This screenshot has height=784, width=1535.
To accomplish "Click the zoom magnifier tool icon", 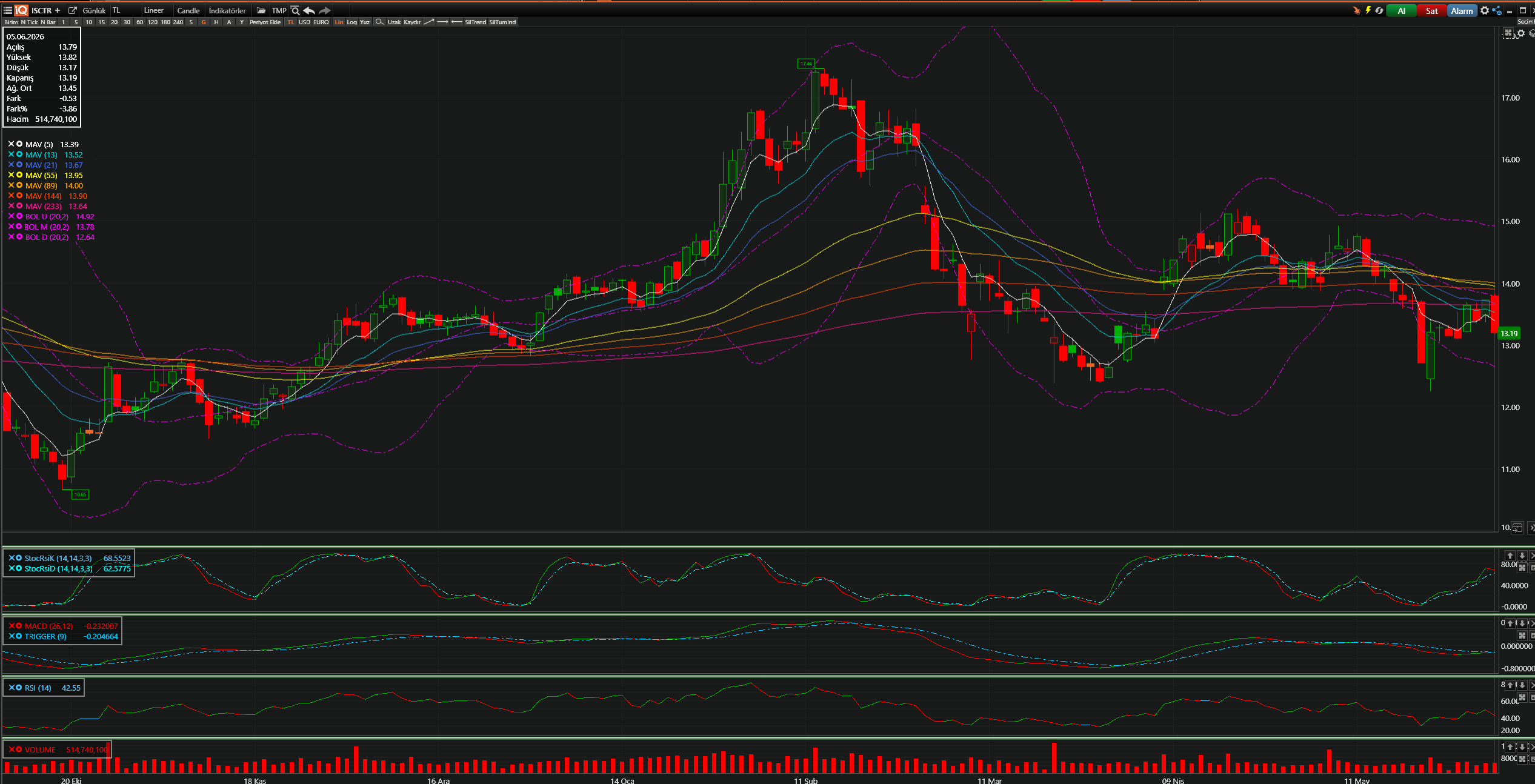I will tap(379, 22).
